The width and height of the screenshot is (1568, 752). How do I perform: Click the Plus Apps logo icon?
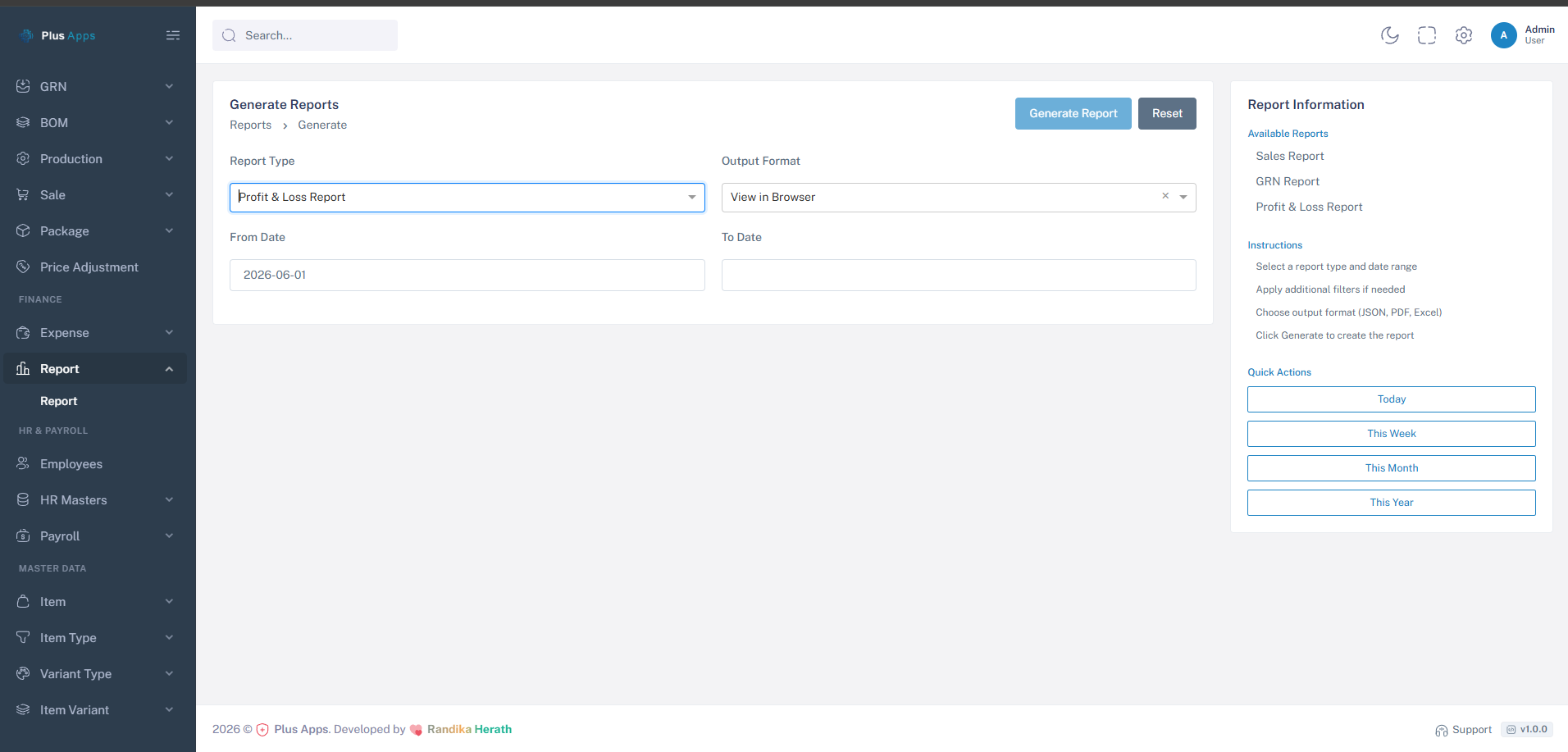click(x=27, y=35)
